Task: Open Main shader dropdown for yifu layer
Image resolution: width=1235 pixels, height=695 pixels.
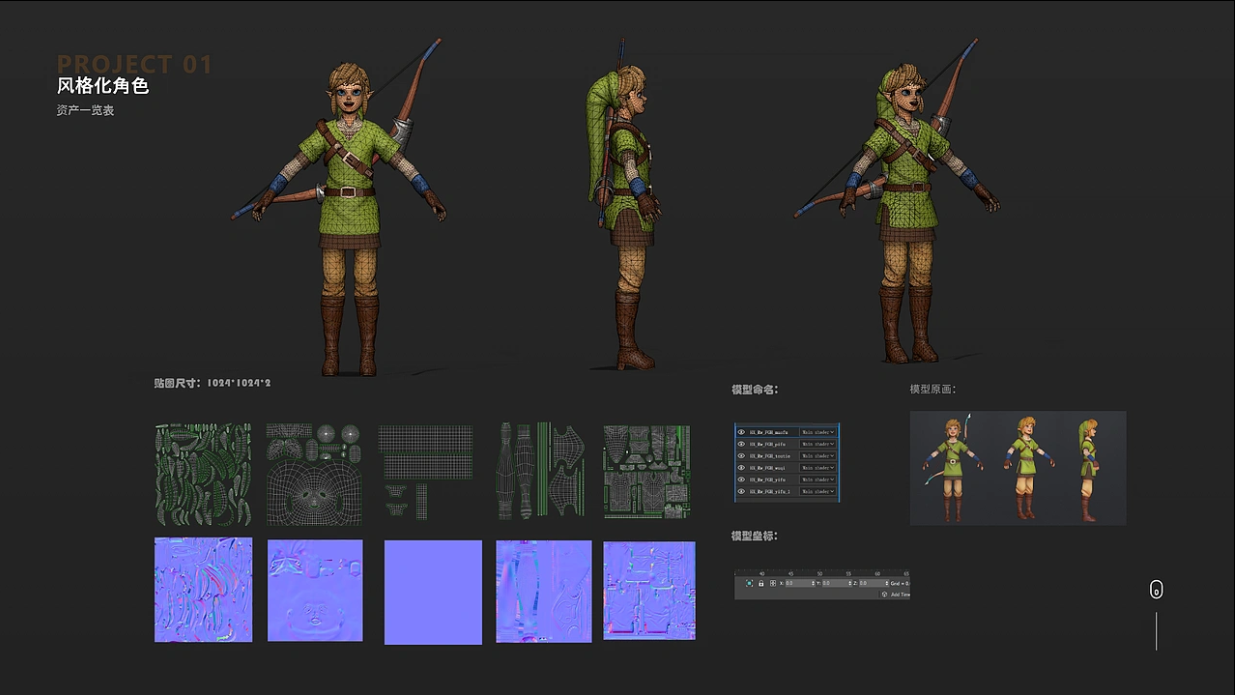Action: point(818,480)
